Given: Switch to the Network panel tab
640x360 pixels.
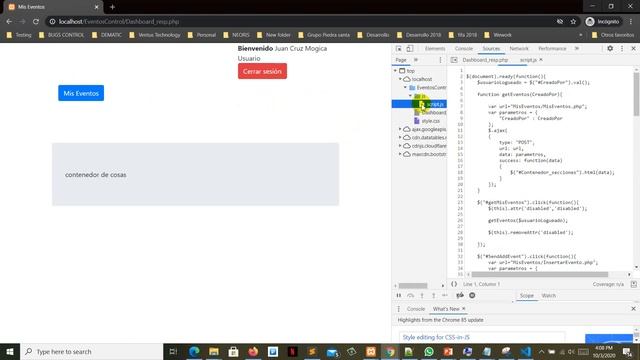Looking at the screenshot, I should click(519, 49).
